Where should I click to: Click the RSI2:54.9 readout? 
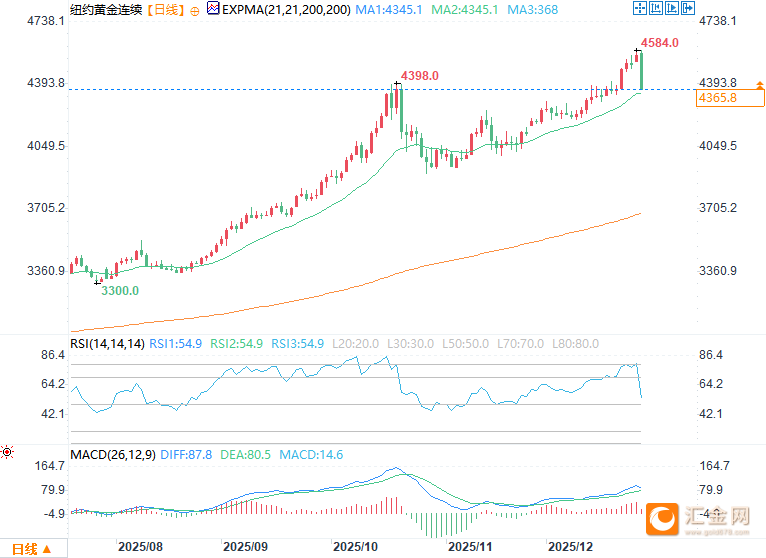(236, 343)
